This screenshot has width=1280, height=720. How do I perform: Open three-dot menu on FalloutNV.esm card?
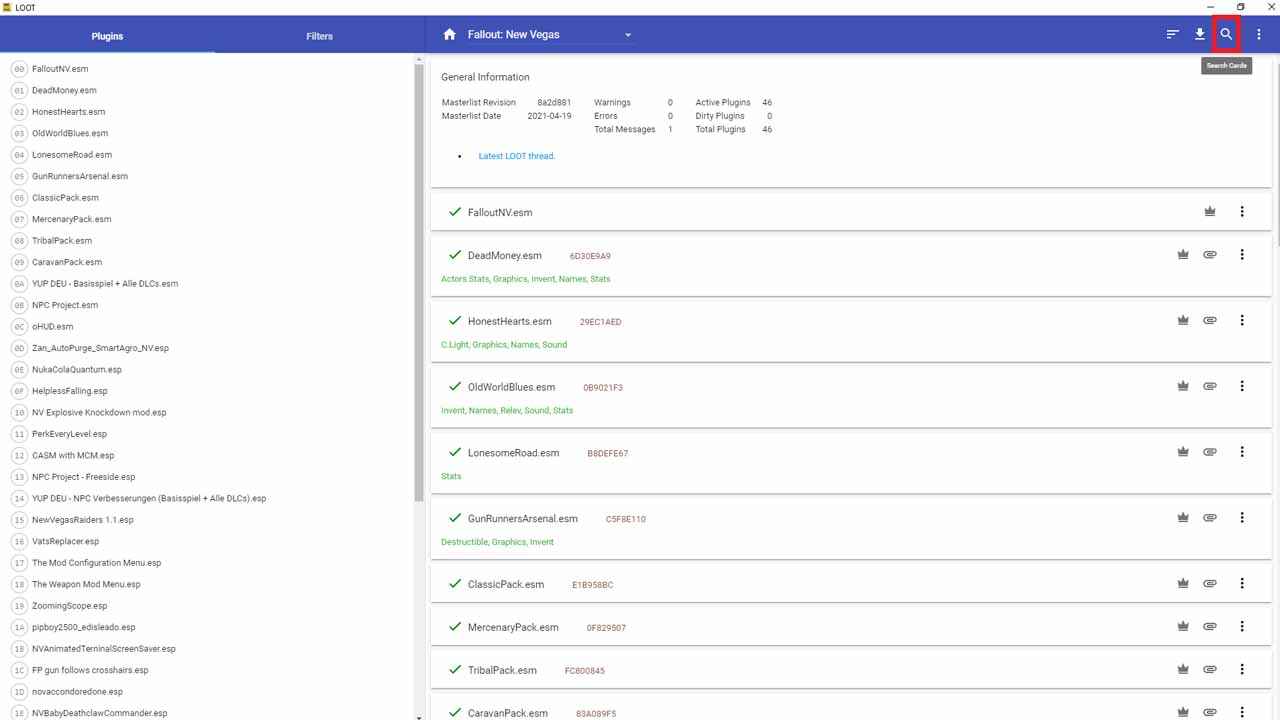(x=1242, y=212)
